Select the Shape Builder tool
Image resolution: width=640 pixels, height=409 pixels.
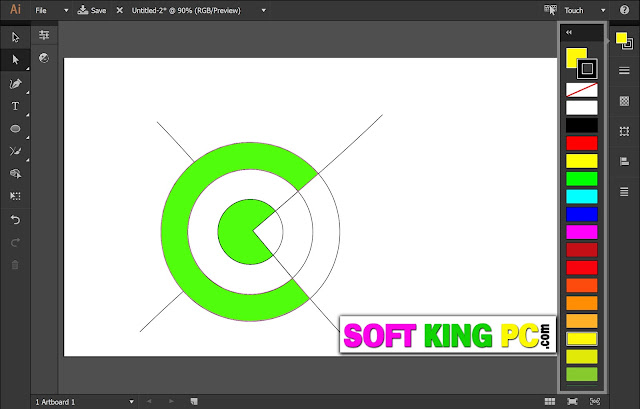pos(15,173)
